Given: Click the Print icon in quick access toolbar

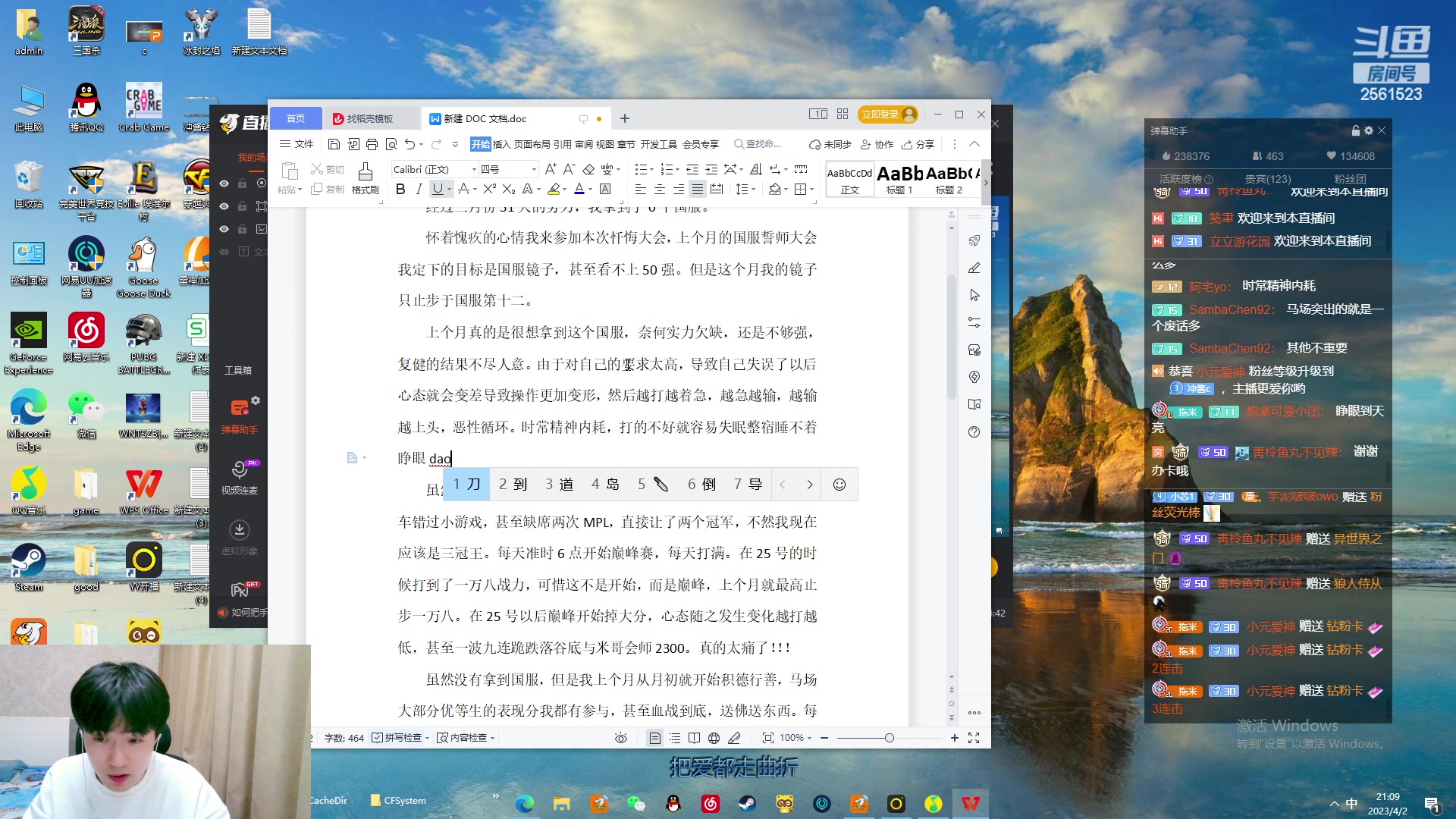Looking at the screenshot, I should coord(372,143).
